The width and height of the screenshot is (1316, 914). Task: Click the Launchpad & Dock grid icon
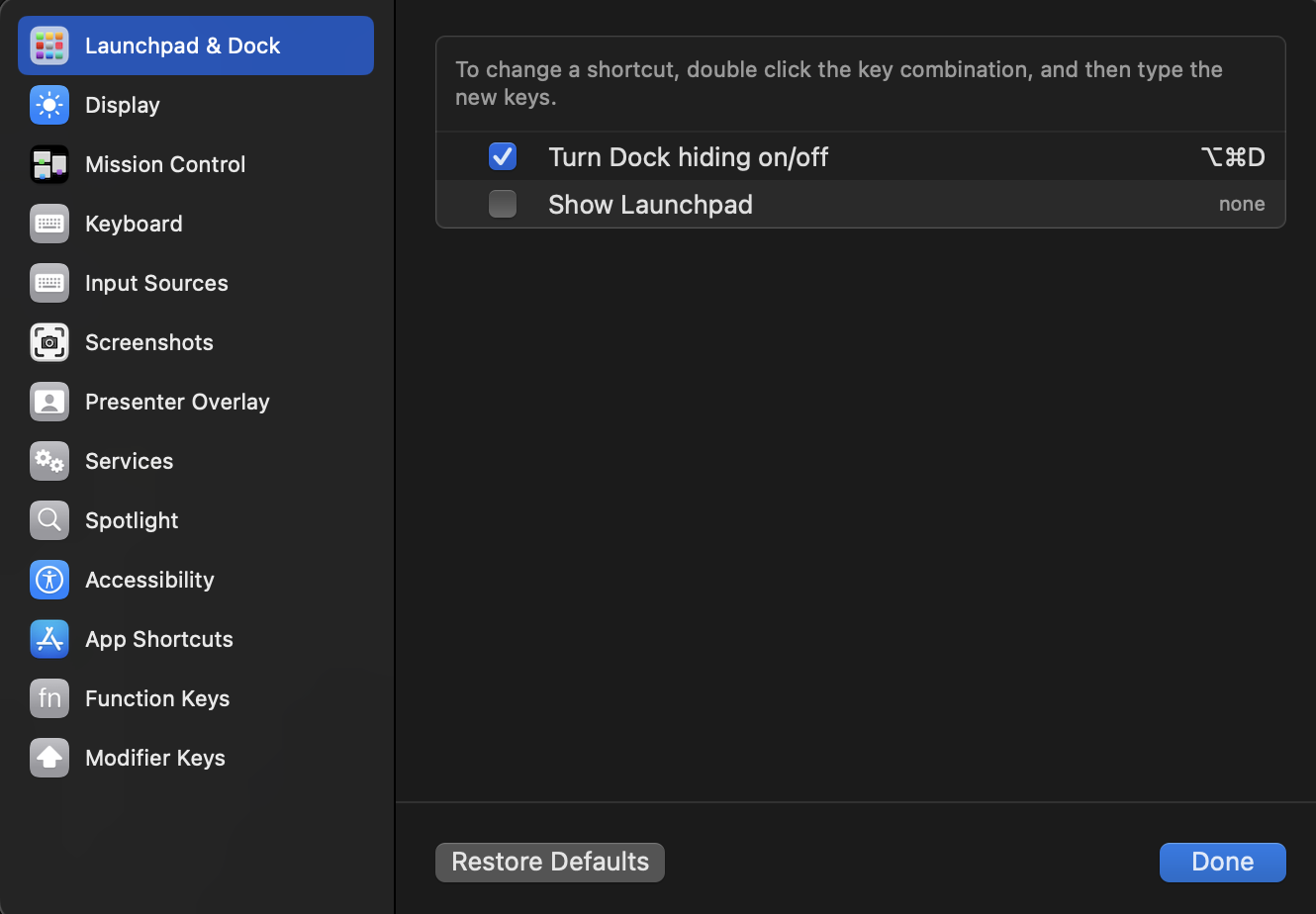click(49, 46)
